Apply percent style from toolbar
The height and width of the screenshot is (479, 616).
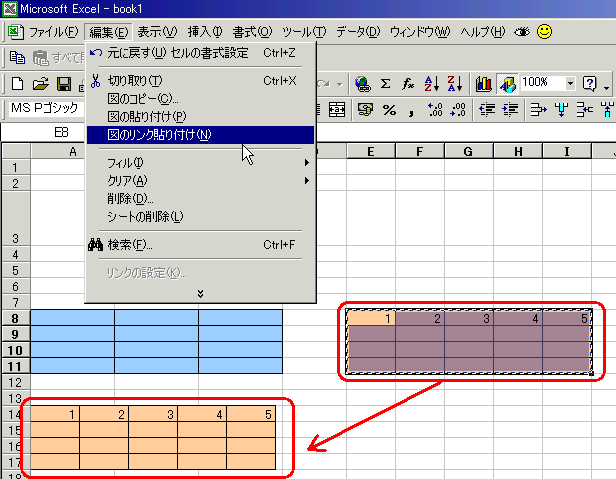pyautogui.click(x=388, y=109)
